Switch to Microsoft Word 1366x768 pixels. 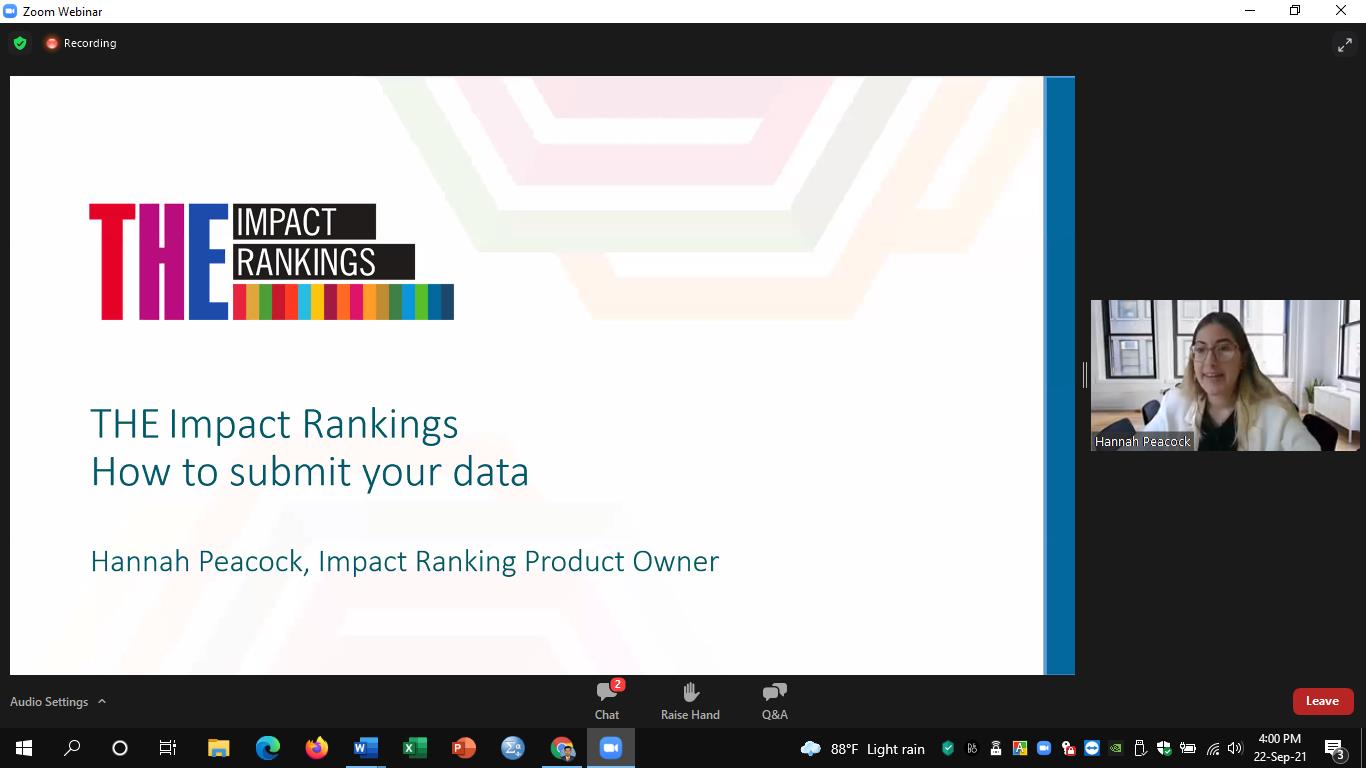click(365, 748)
